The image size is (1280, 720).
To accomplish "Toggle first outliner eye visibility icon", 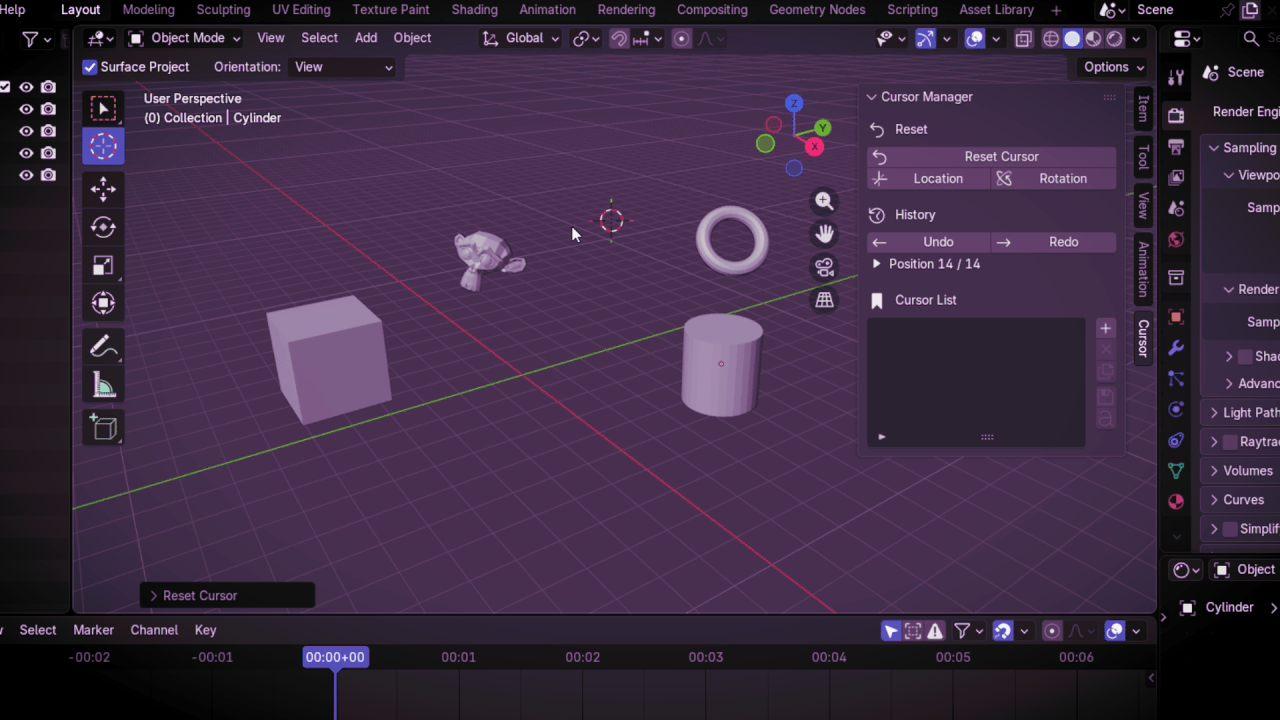I will (26, 87).
